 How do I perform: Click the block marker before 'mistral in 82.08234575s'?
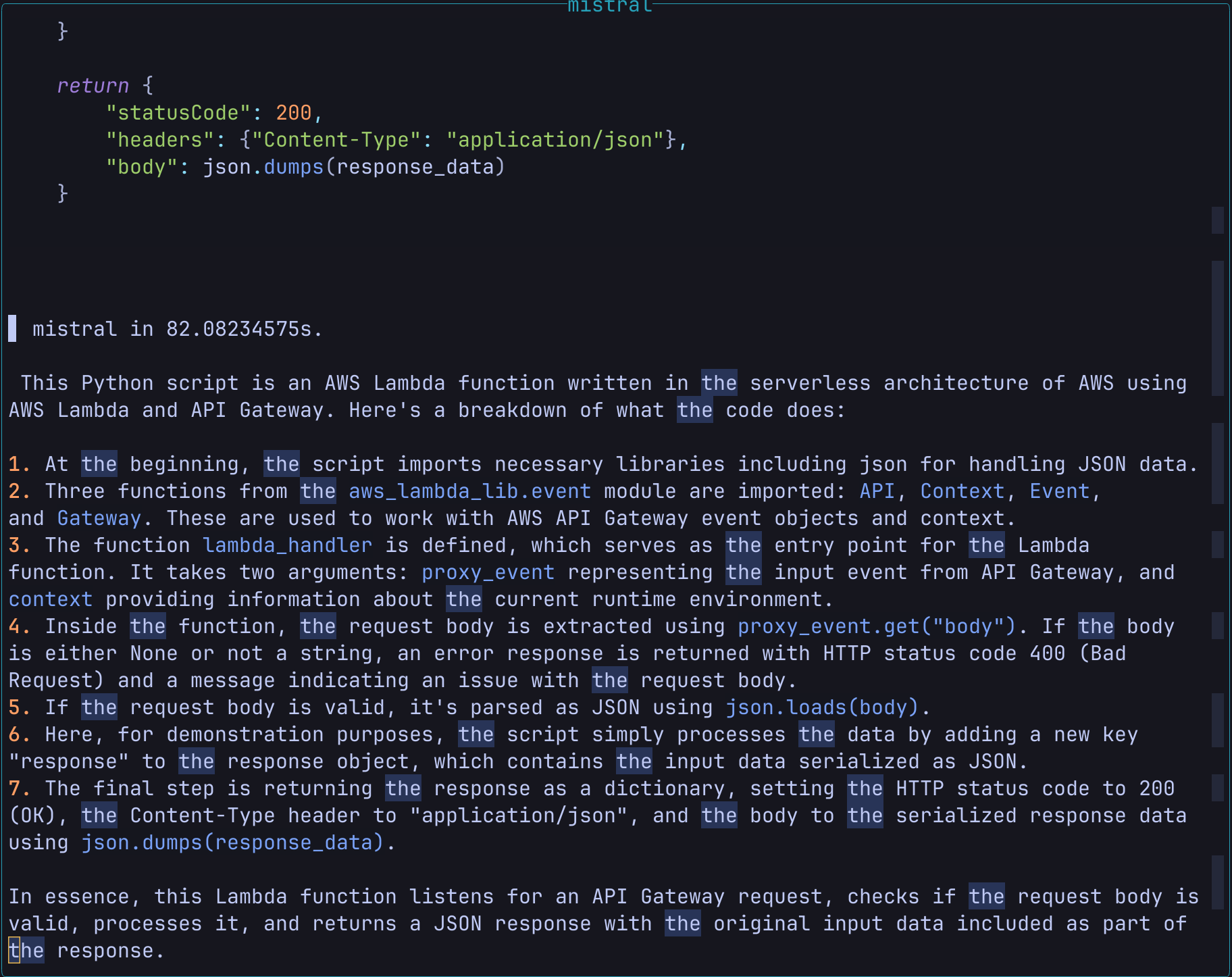pos(12,328)
